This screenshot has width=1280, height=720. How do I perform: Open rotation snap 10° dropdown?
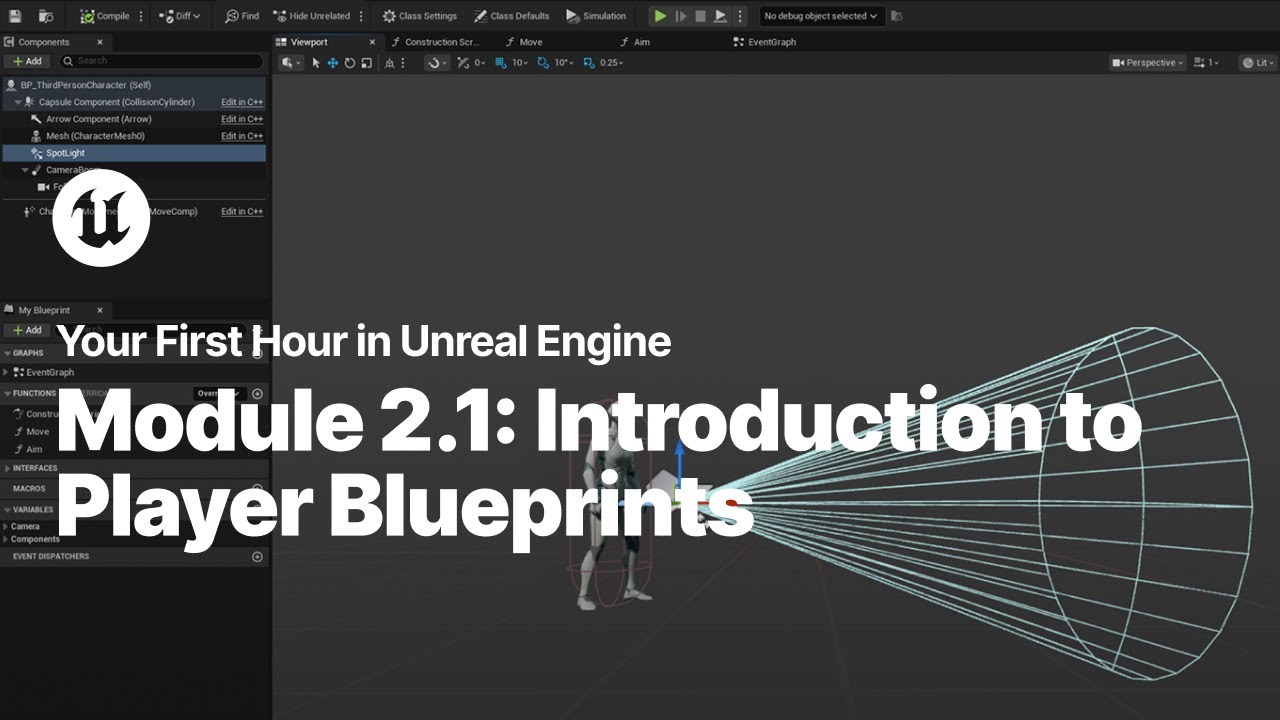[564, 62]
